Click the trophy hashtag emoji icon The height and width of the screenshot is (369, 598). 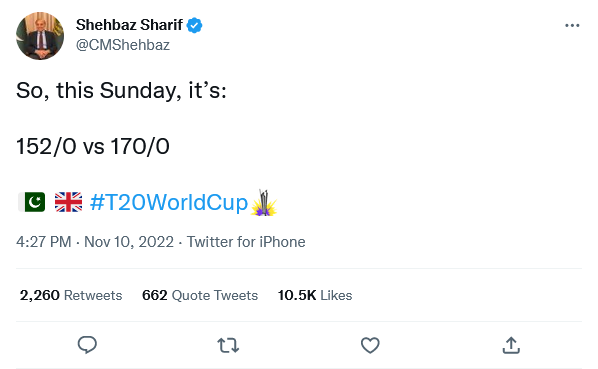264,202
